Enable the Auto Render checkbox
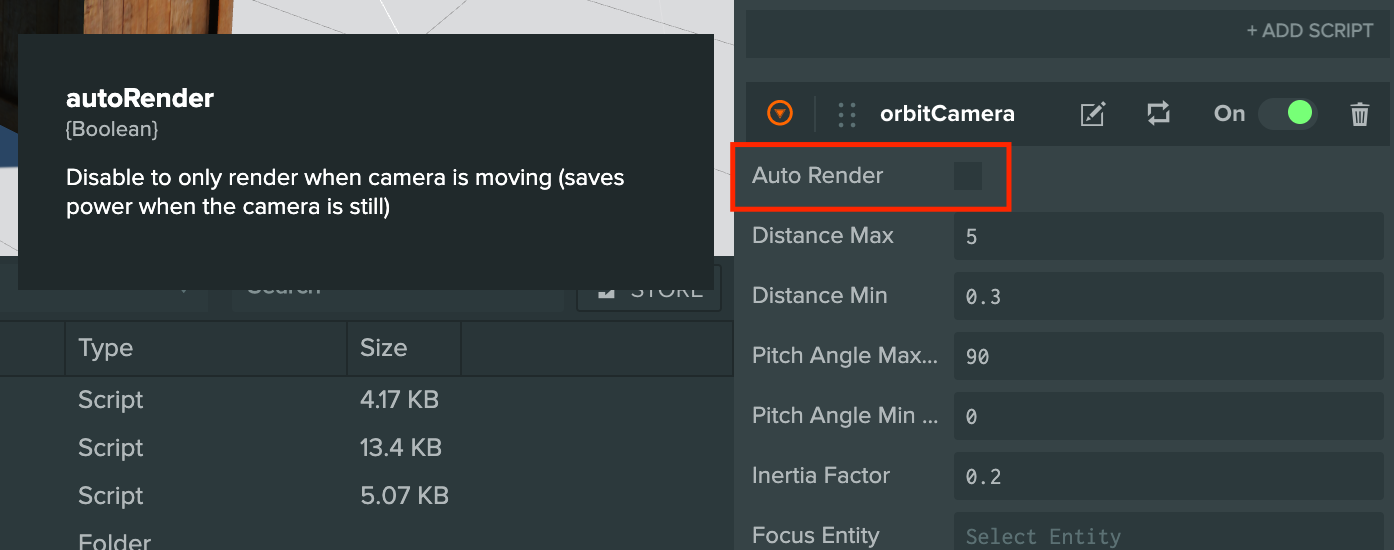 click(x=968, y=176)
